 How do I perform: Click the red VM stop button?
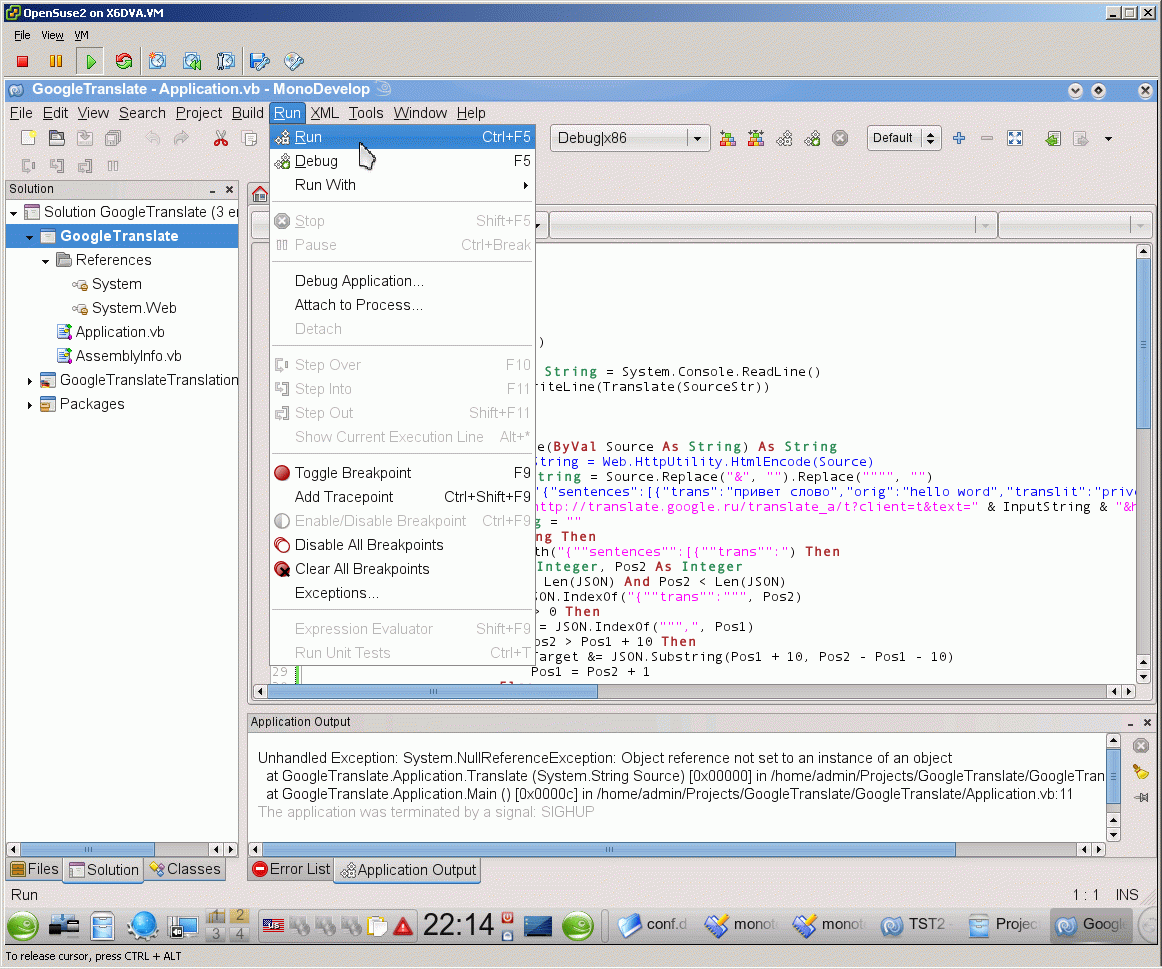point(22,61)
